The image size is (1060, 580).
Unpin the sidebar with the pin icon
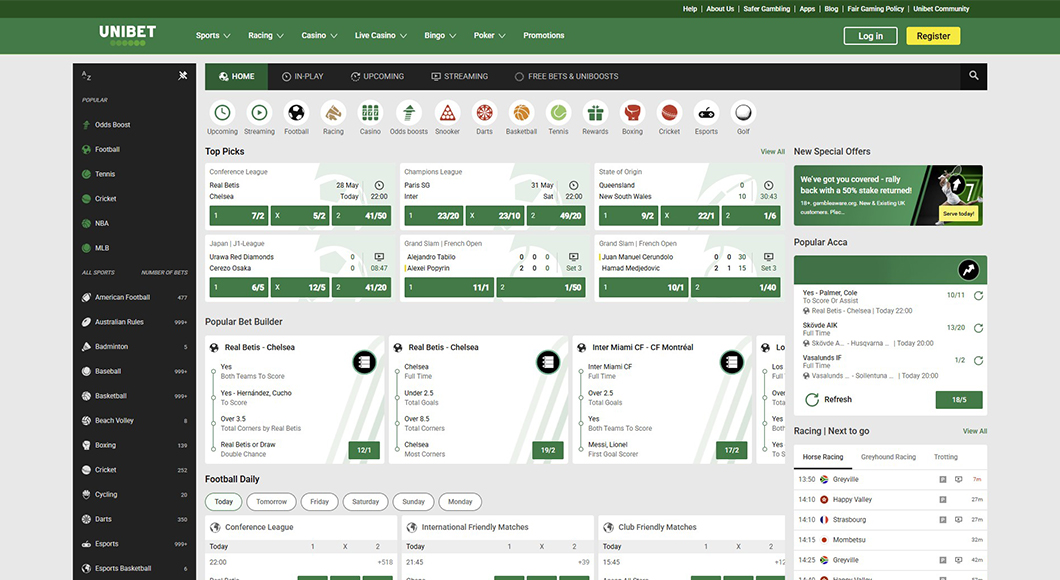(x=183, y=76)
